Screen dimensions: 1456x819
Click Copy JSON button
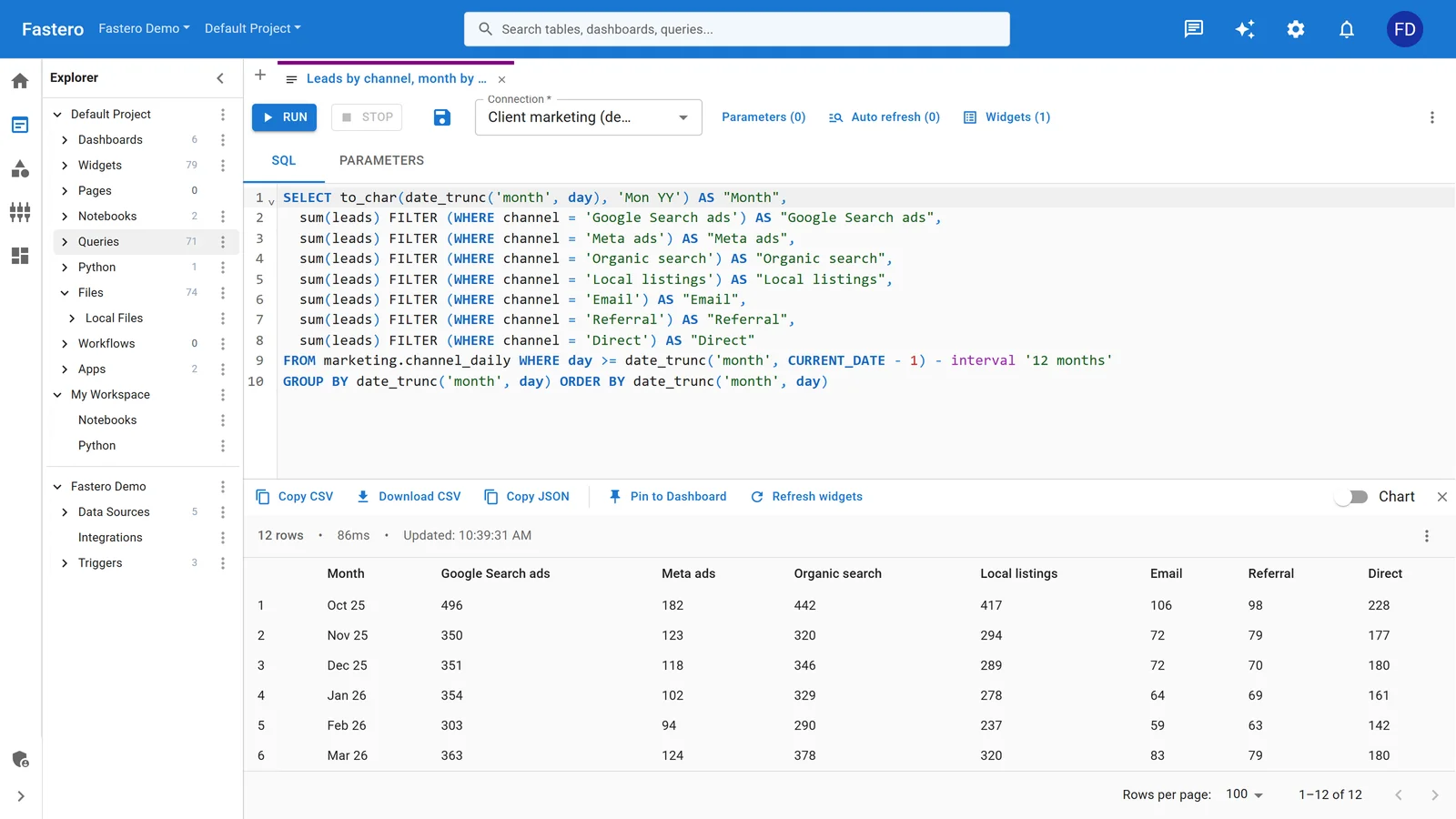(x=527, y=497)
